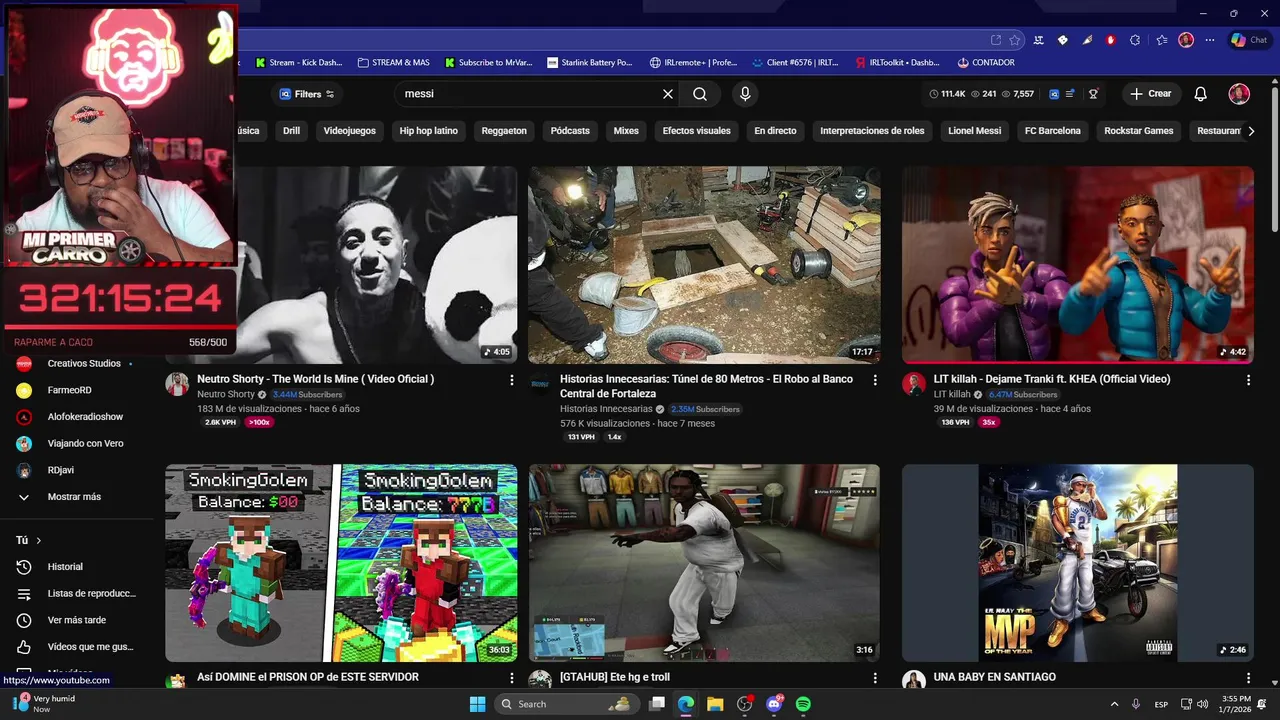Select the Hip hop latino chip

(x=428, y=131)
